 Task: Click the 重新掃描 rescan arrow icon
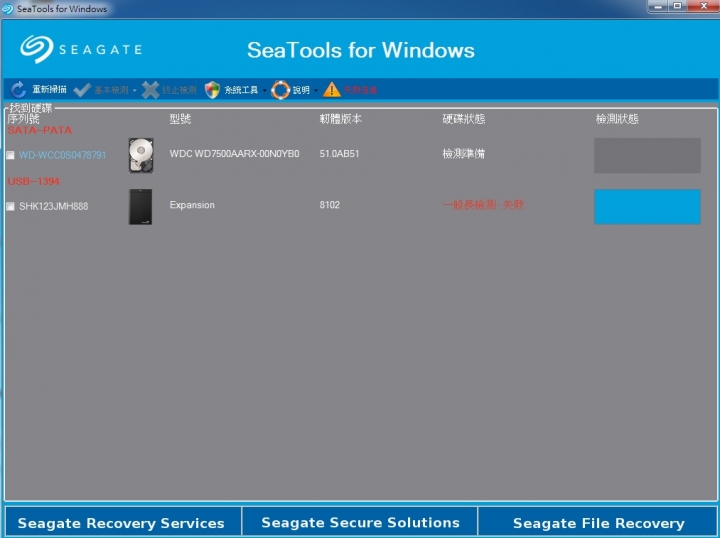[18, 90]
